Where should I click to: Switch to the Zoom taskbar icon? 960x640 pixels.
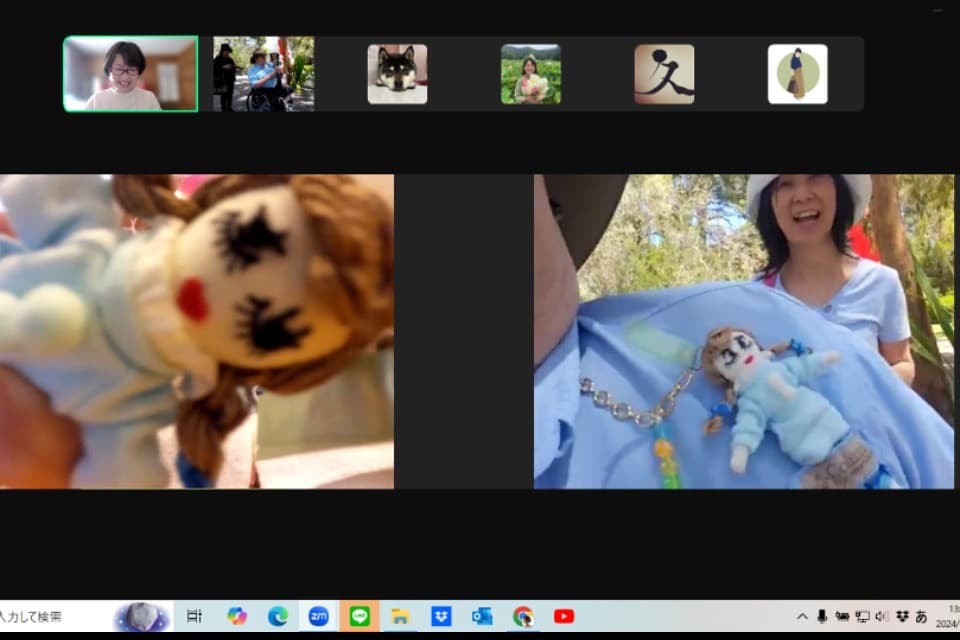tap(318, 616)
